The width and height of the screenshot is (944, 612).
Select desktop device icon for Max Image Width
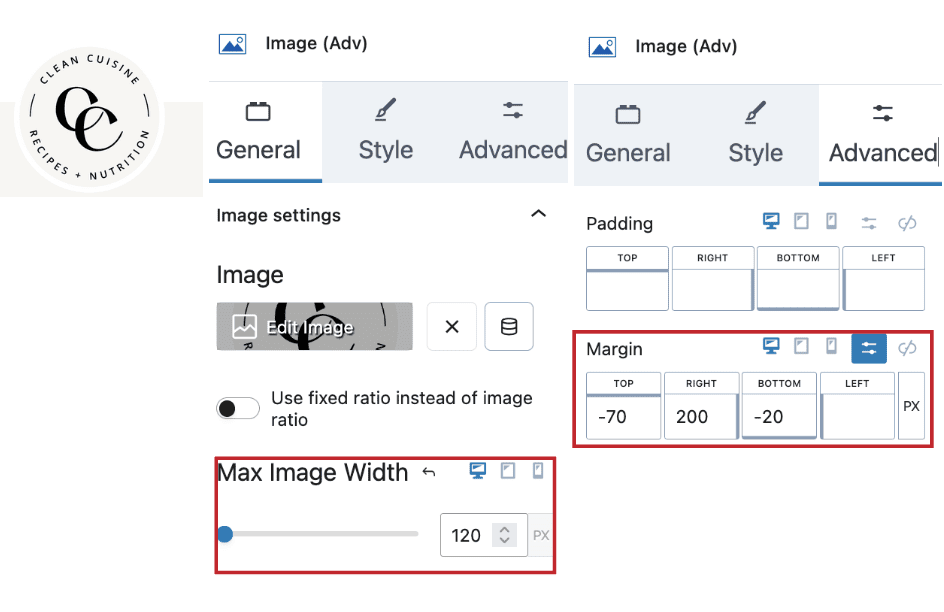[x=477, y=471]
